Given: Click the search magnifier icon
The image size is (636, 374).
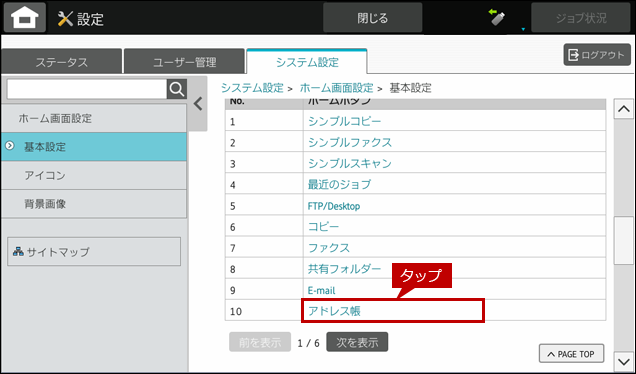Looking at the screenshot, I should (x=177, y=89).
